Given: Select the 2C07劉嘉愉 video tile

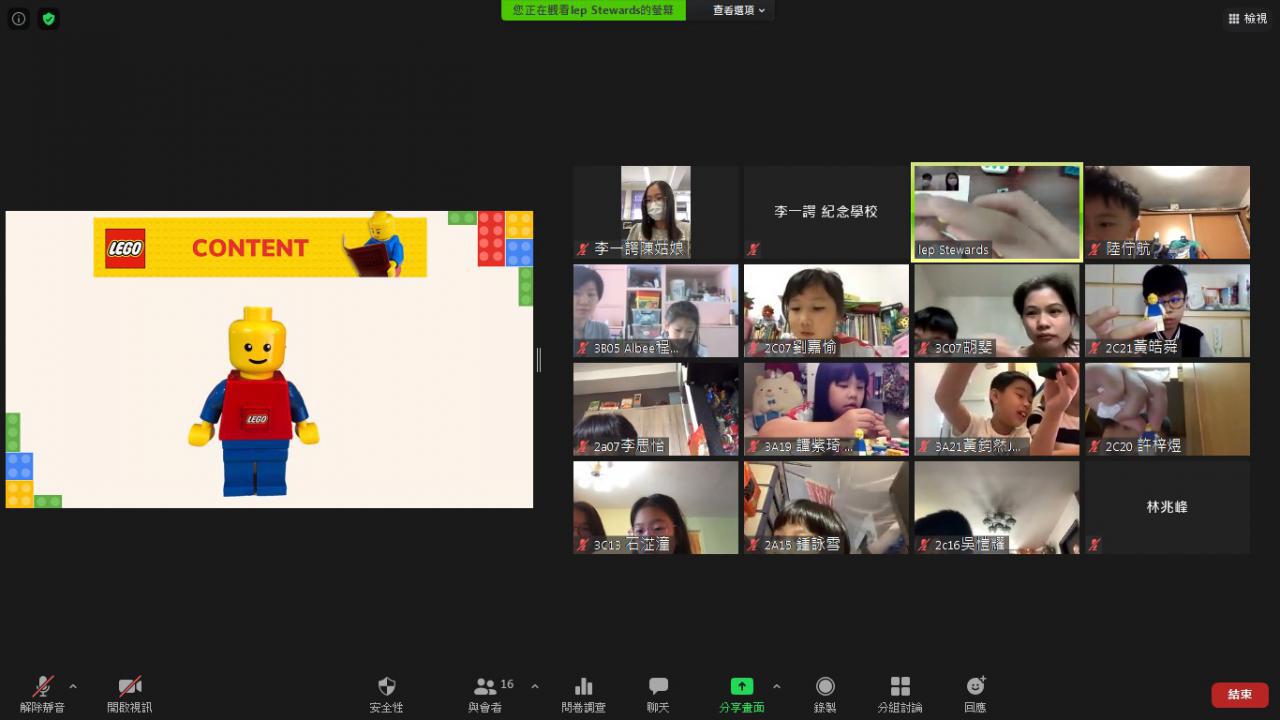Looking at the screenshot, I should point(826,310).
